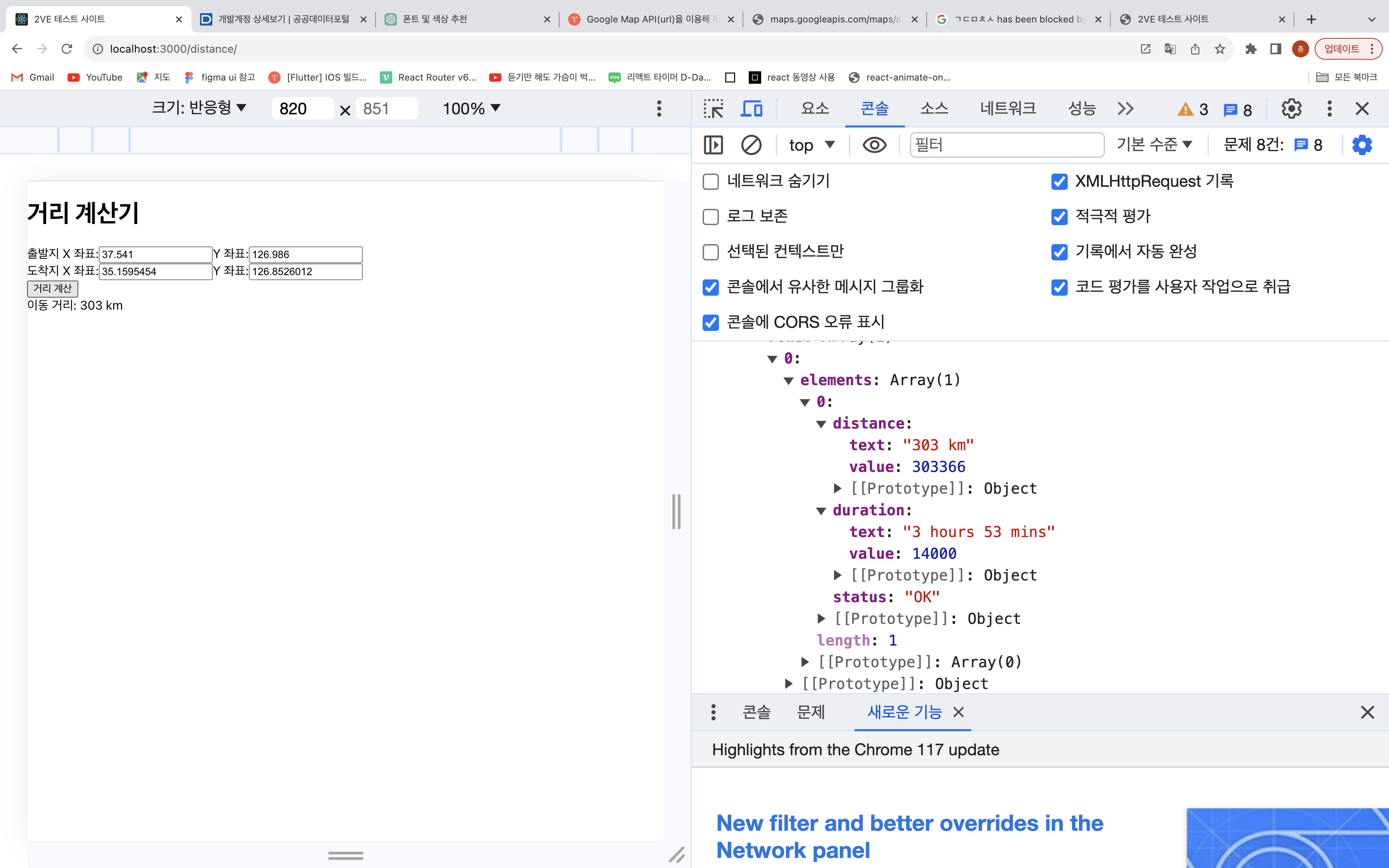The width and height of the screenshot is (1389, 868).
Task: Open DevTools settings gear icon
Action: pyautogui.click(x=1291, y=108)
